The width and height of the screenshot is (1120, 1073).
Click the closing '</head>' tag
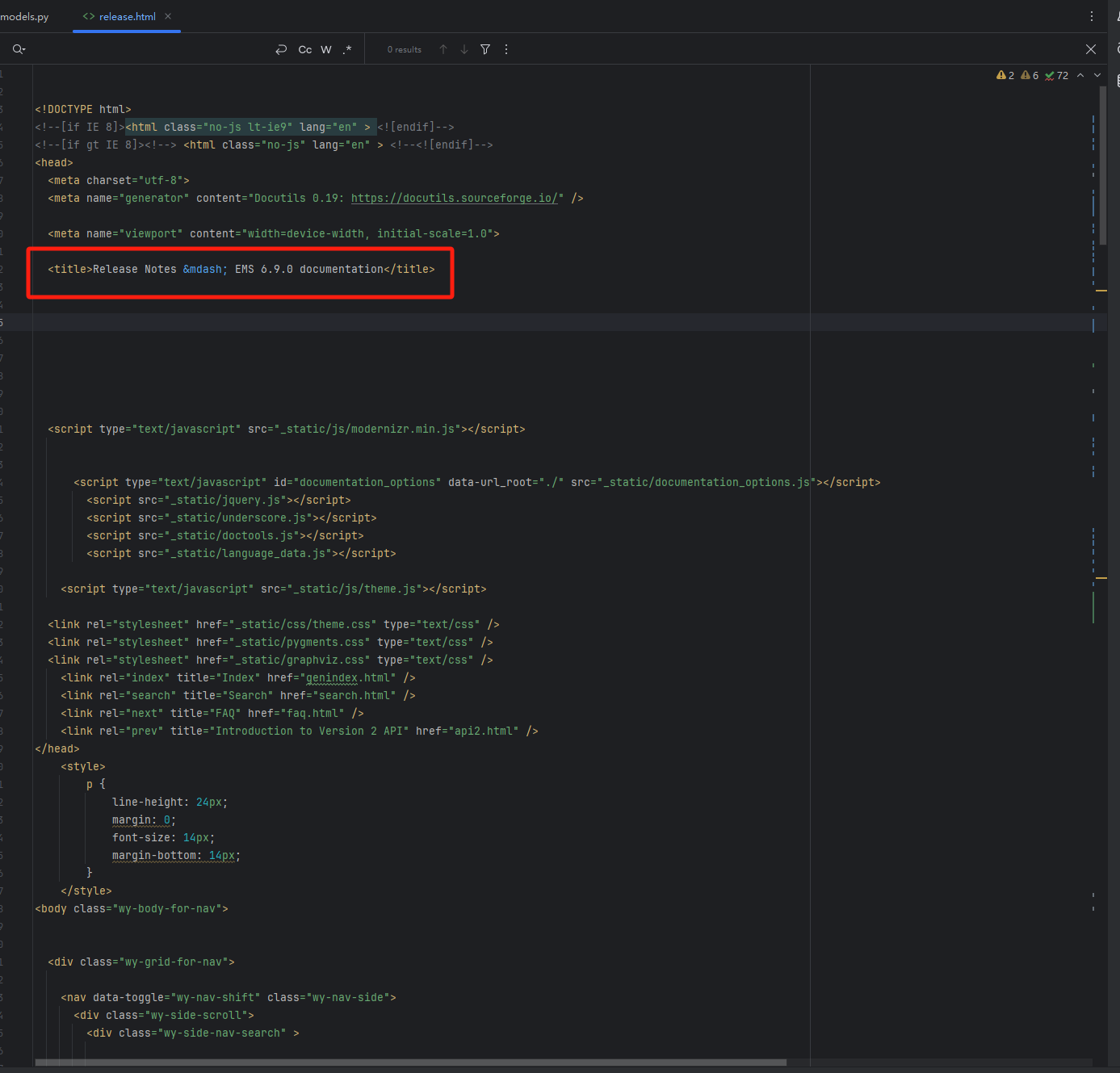[x=57, y=748]
